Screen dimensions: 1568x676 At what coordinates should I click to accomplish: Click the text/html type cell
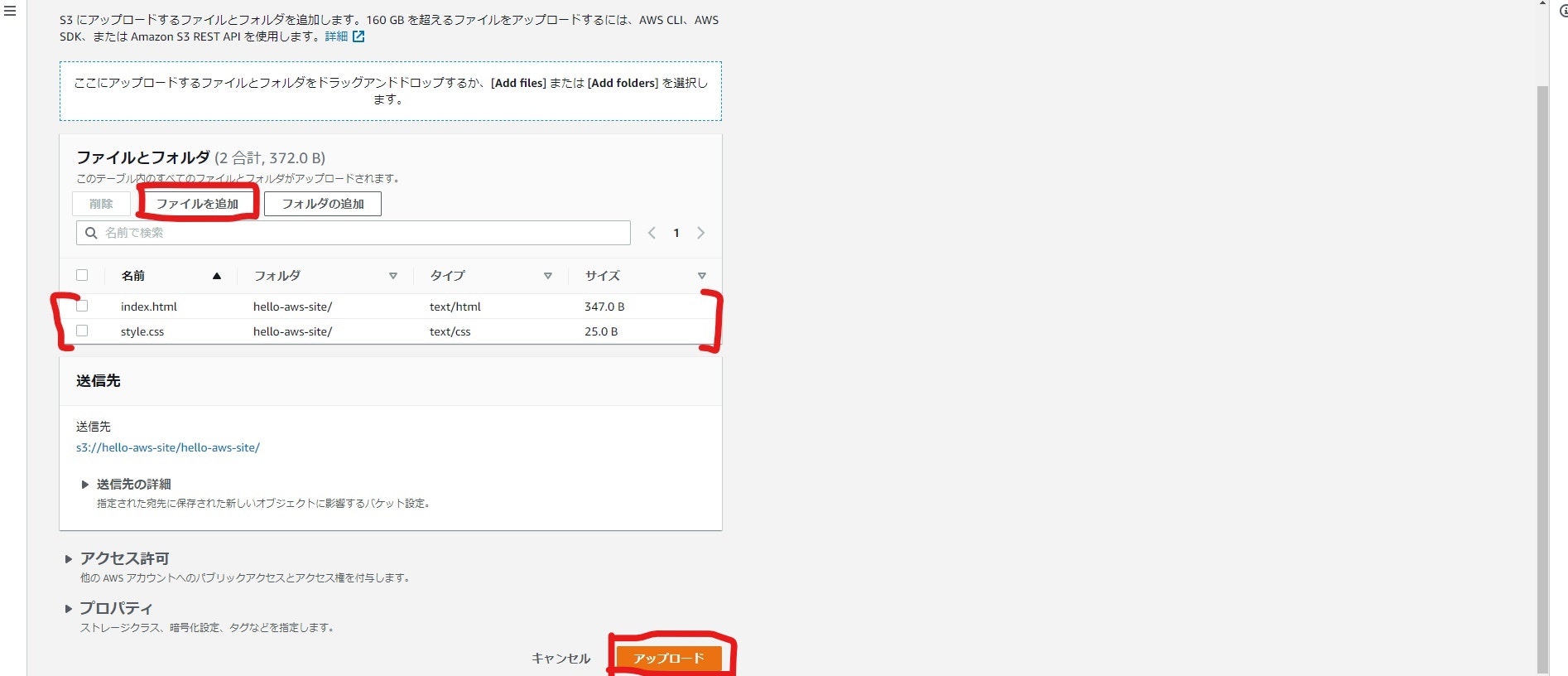455,307
